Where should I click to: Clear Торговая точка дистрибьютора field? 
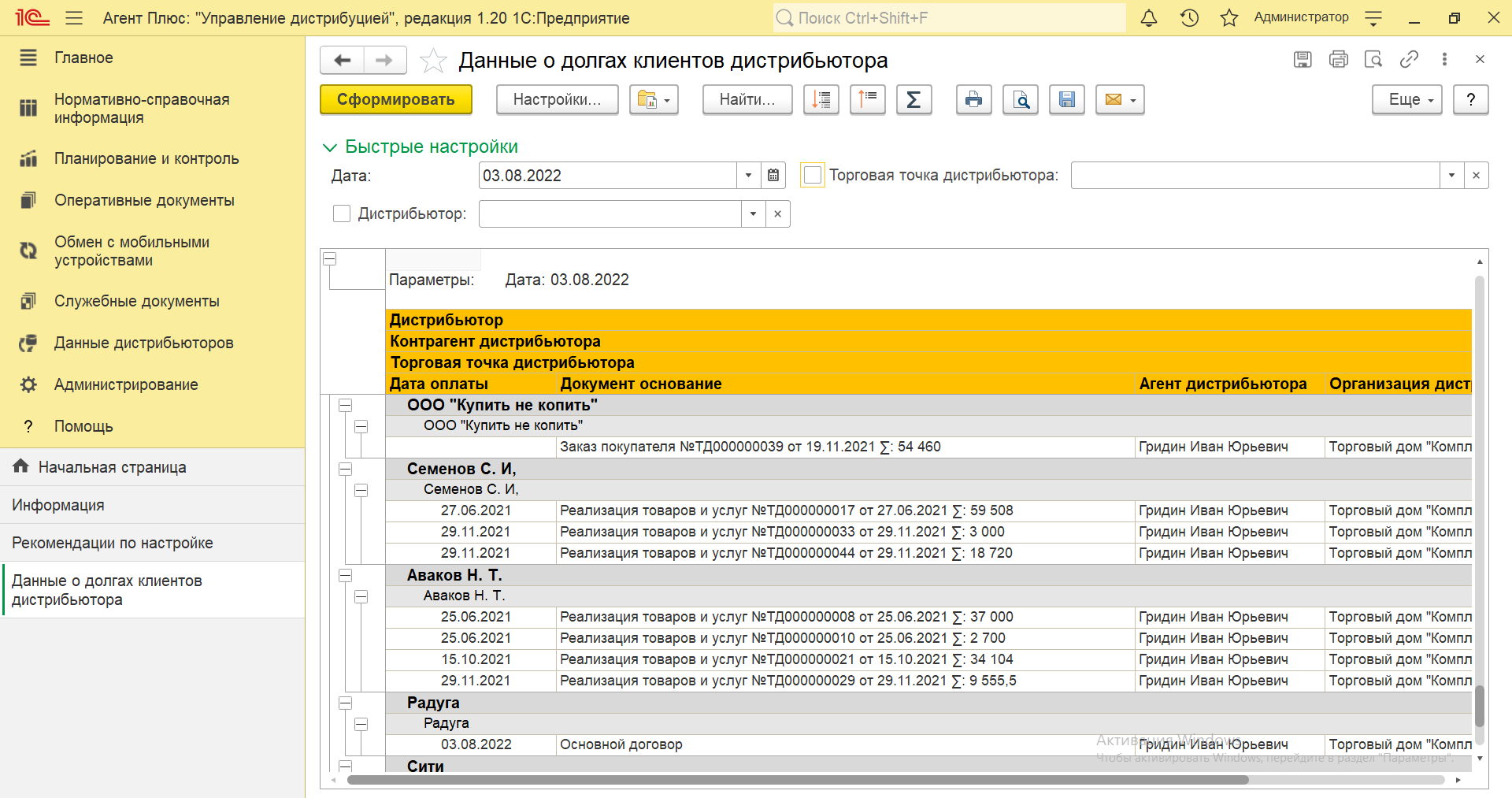point(1476,175)
